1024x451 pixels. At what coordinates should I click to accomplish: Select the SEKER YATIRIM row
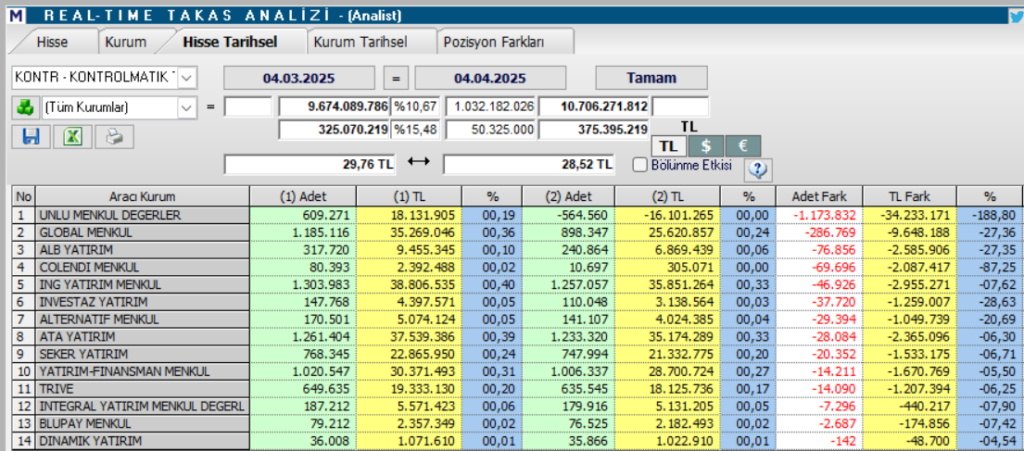click(517, 354)
